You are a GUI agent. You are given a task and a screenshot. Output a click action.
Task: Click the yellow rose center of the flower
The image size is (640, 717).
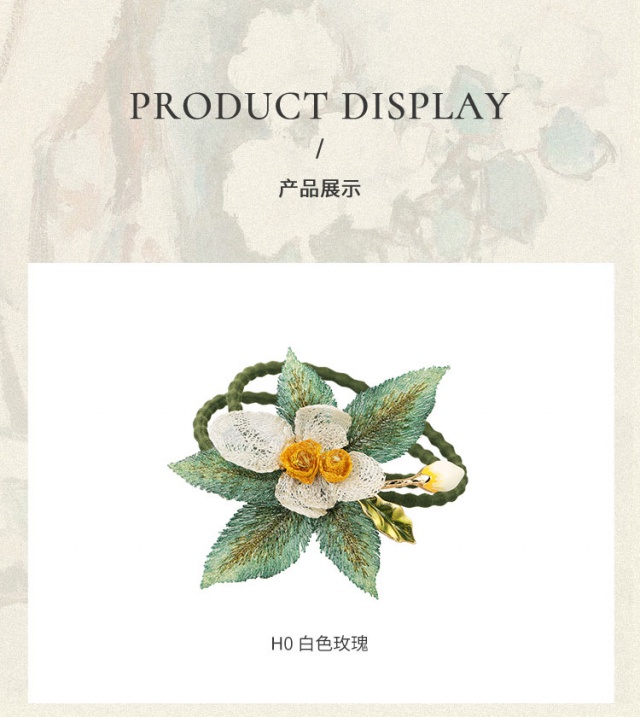[301, 460]
